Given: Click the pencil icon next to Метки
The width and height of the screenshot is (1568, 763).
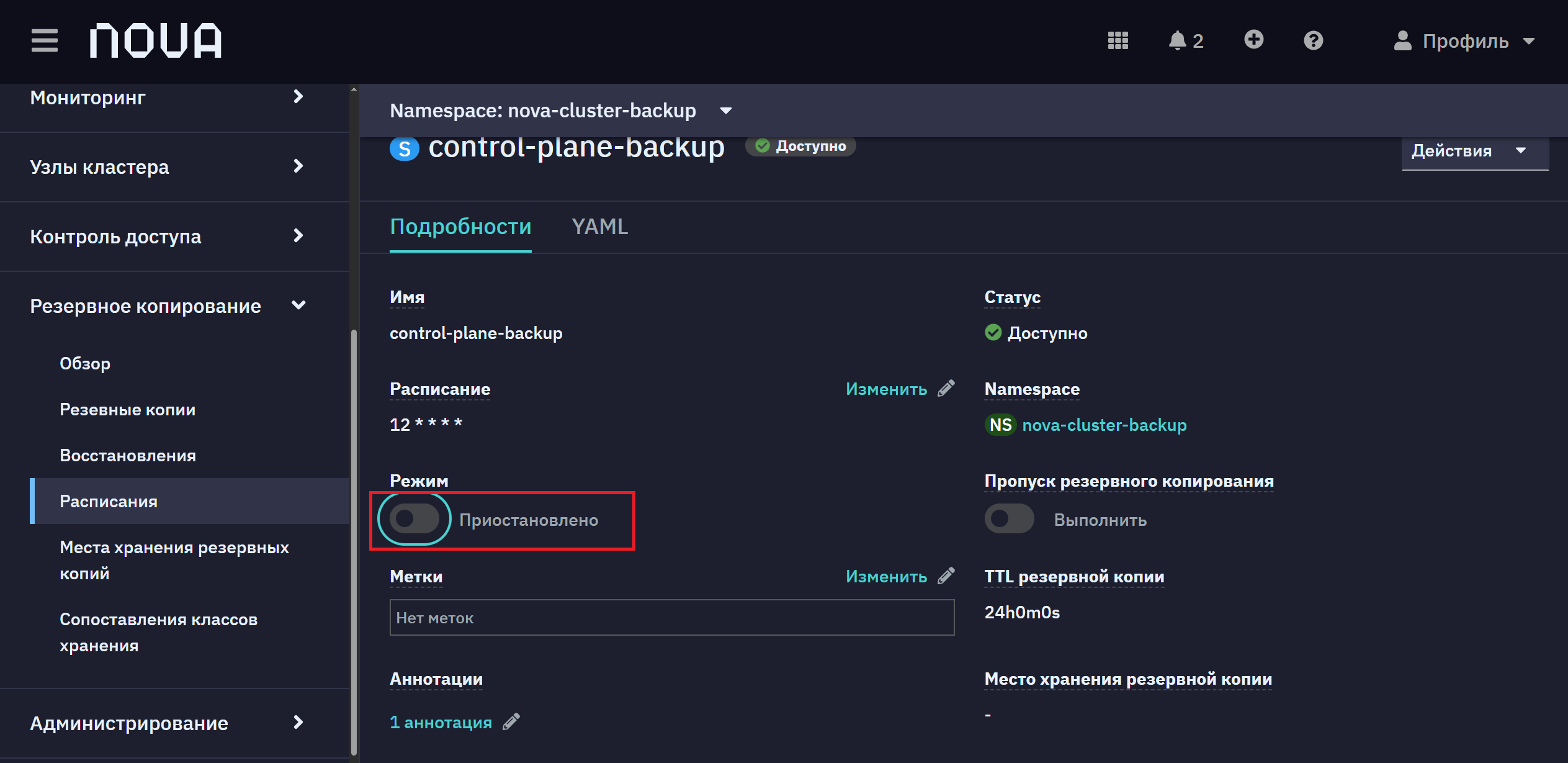Looking at the screenshot, I should 946,576.
